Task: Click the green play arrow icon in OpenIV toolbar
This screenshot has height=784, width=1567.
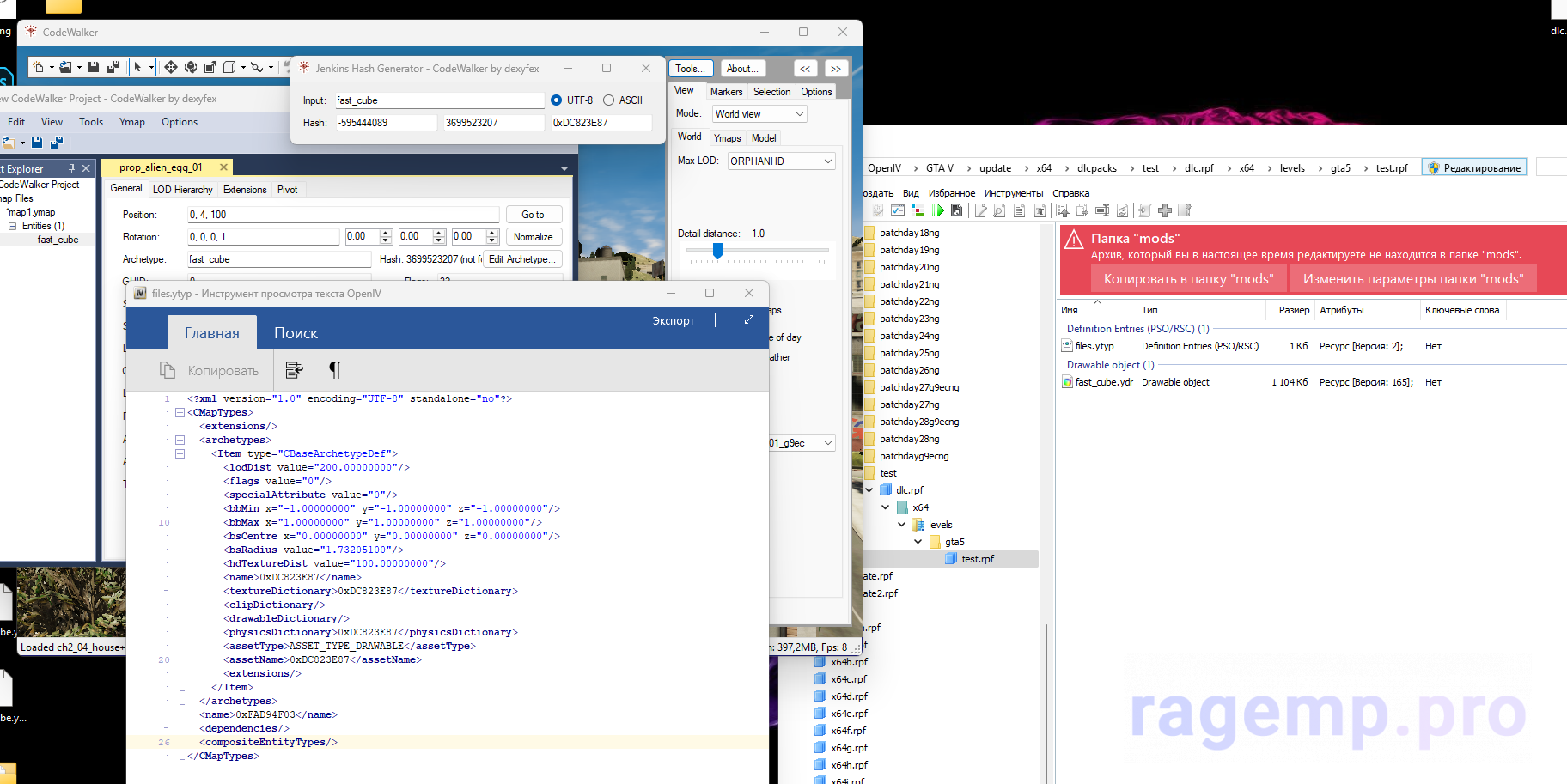Action: 937,210
